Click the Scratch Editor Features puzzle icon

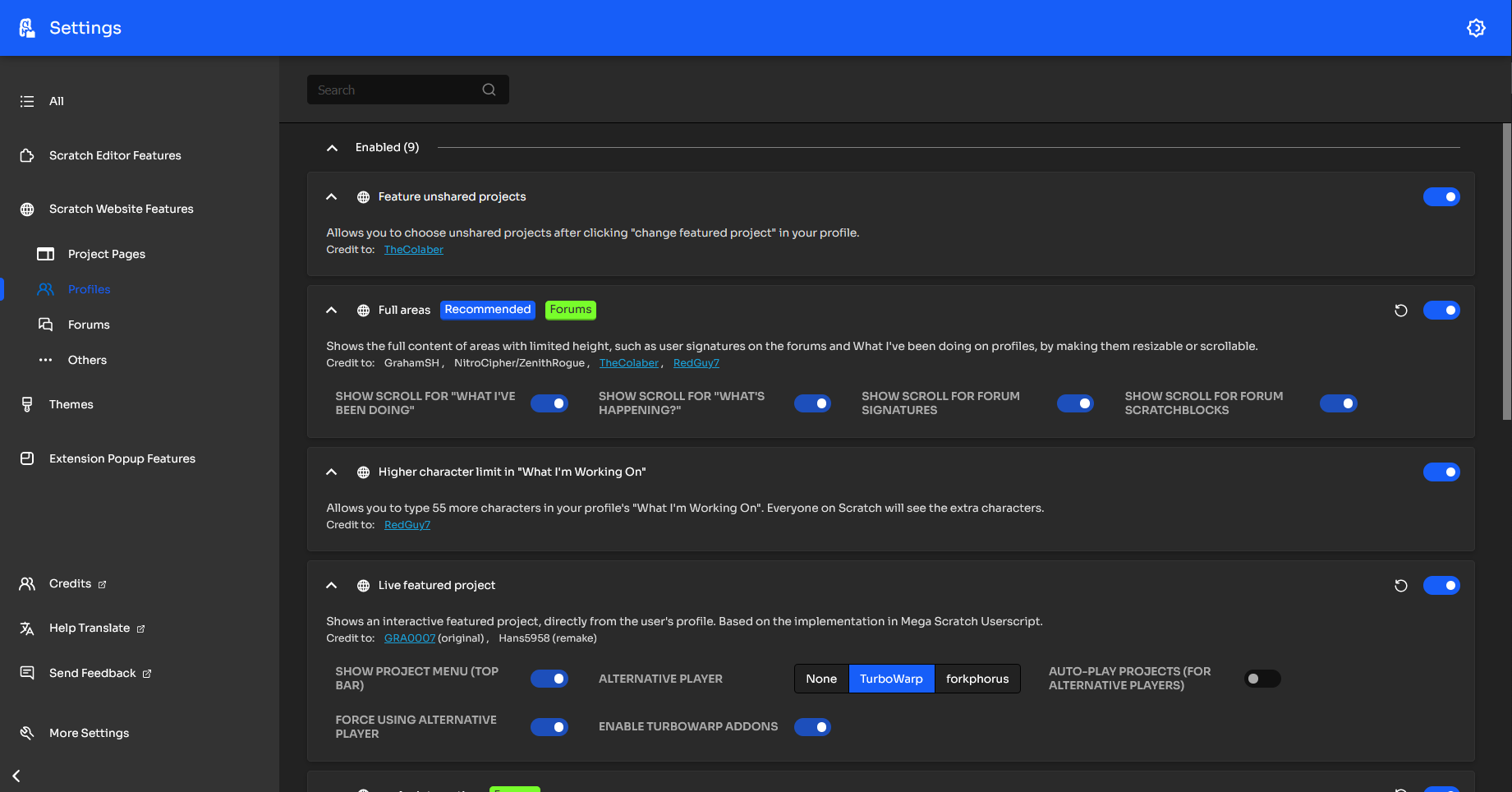(27, 155)
